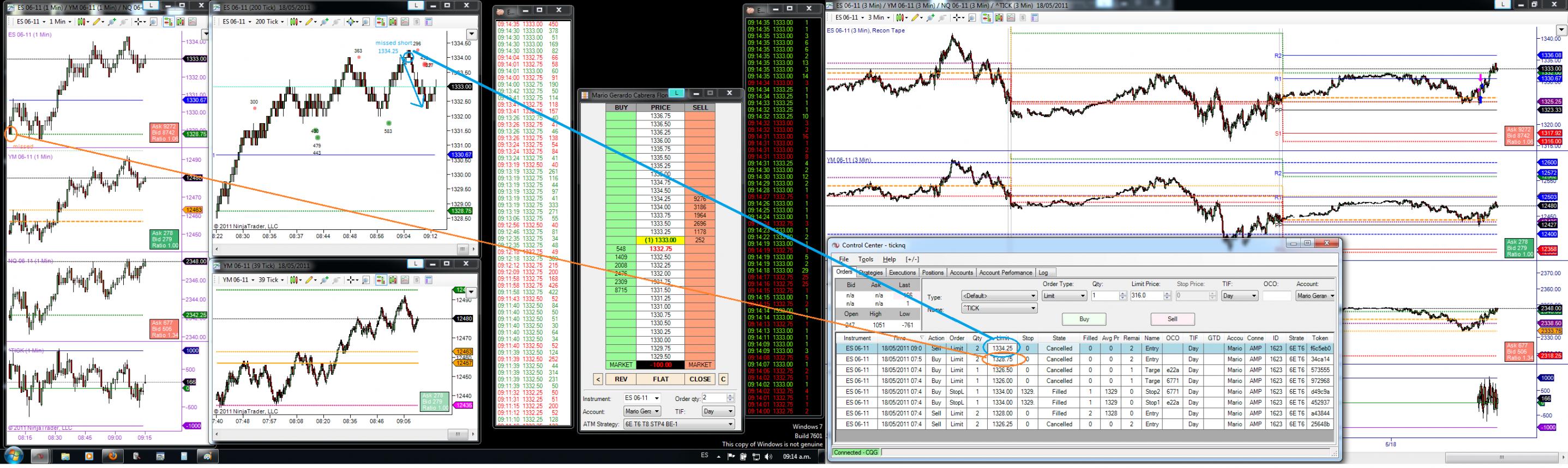1568x468 pixels.
Task: Select pencil draw tool in YM 39 Tick chart
Action: coord(309,279)
